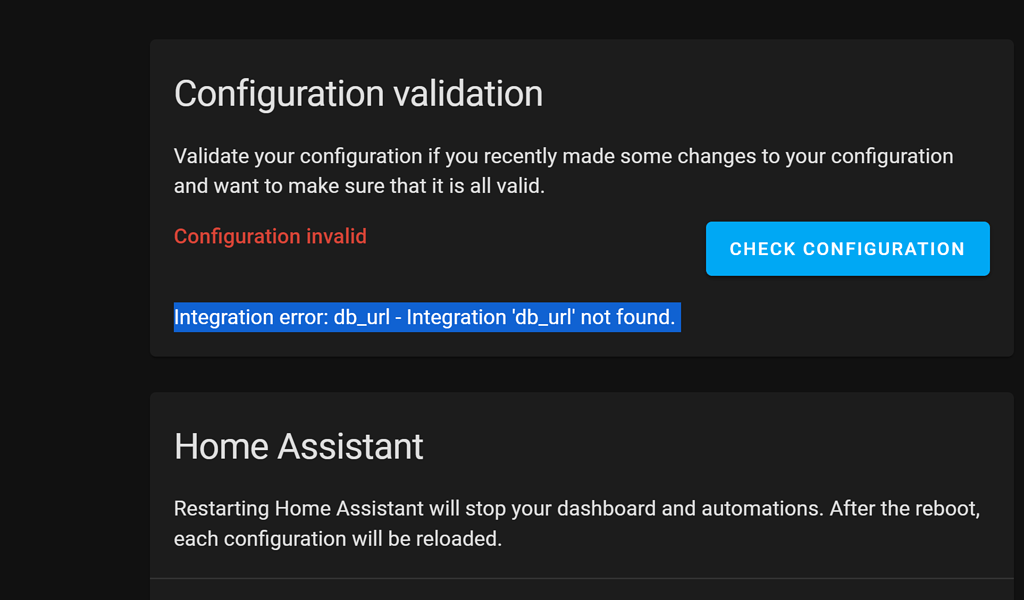Click the divider line in the Home Assistant card
This screenshot has width=1024, height=600.
584,578
